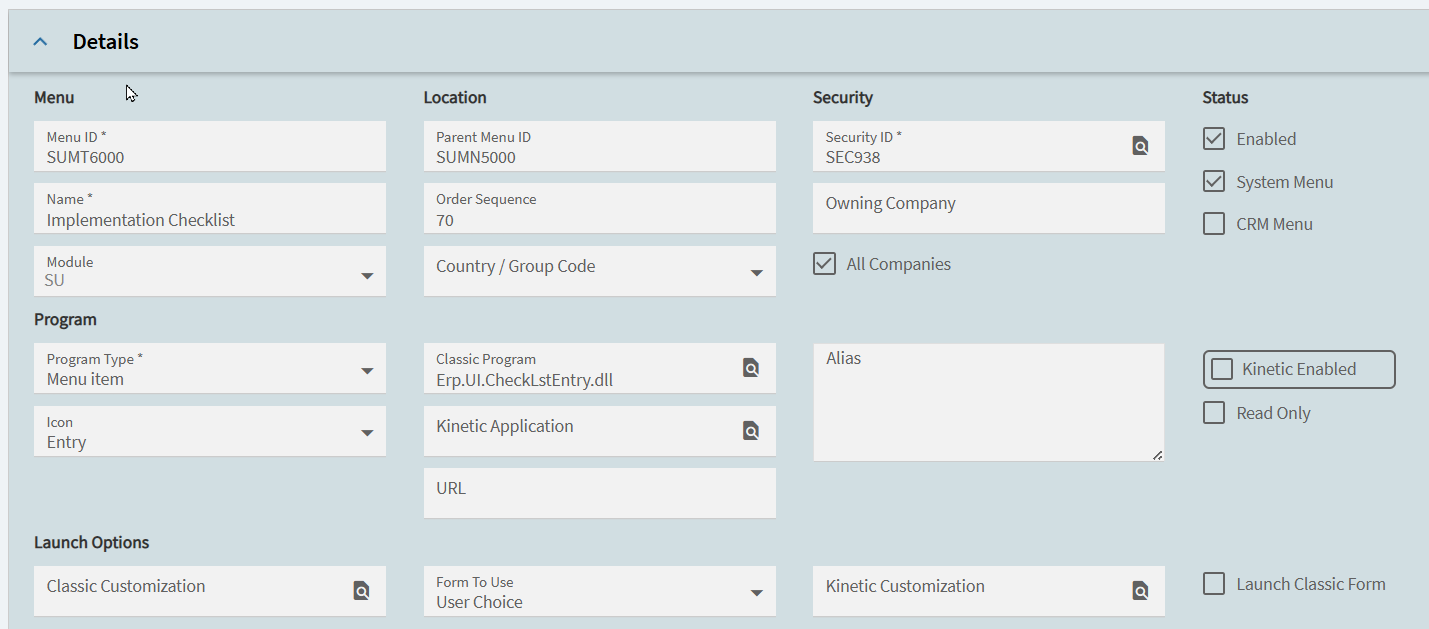Click the Owning Company field

(x=988, y=208)
